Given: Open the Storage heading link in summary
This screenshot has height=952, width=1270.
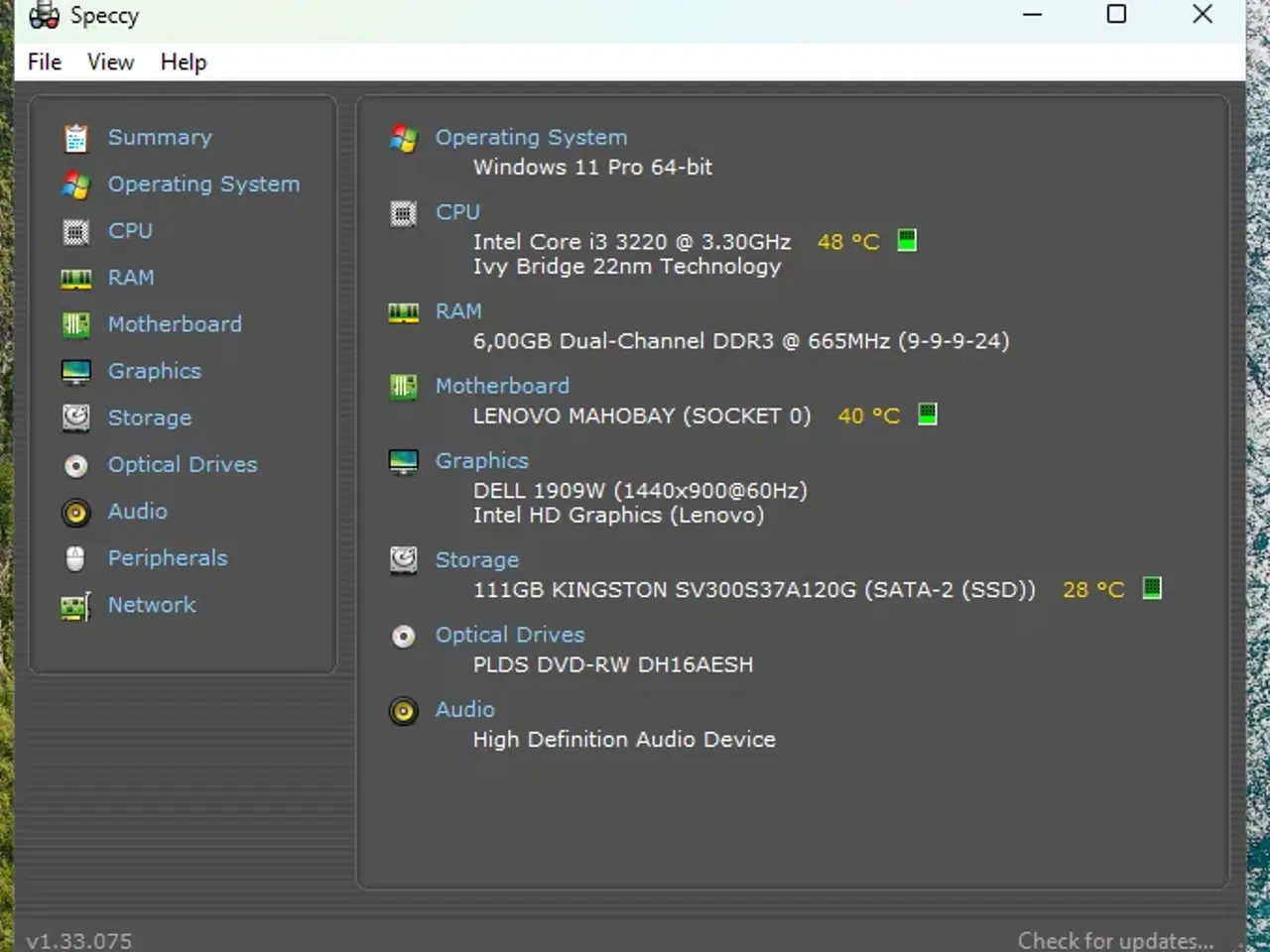Looking at the screenshot, I should [x=477, y=560].
